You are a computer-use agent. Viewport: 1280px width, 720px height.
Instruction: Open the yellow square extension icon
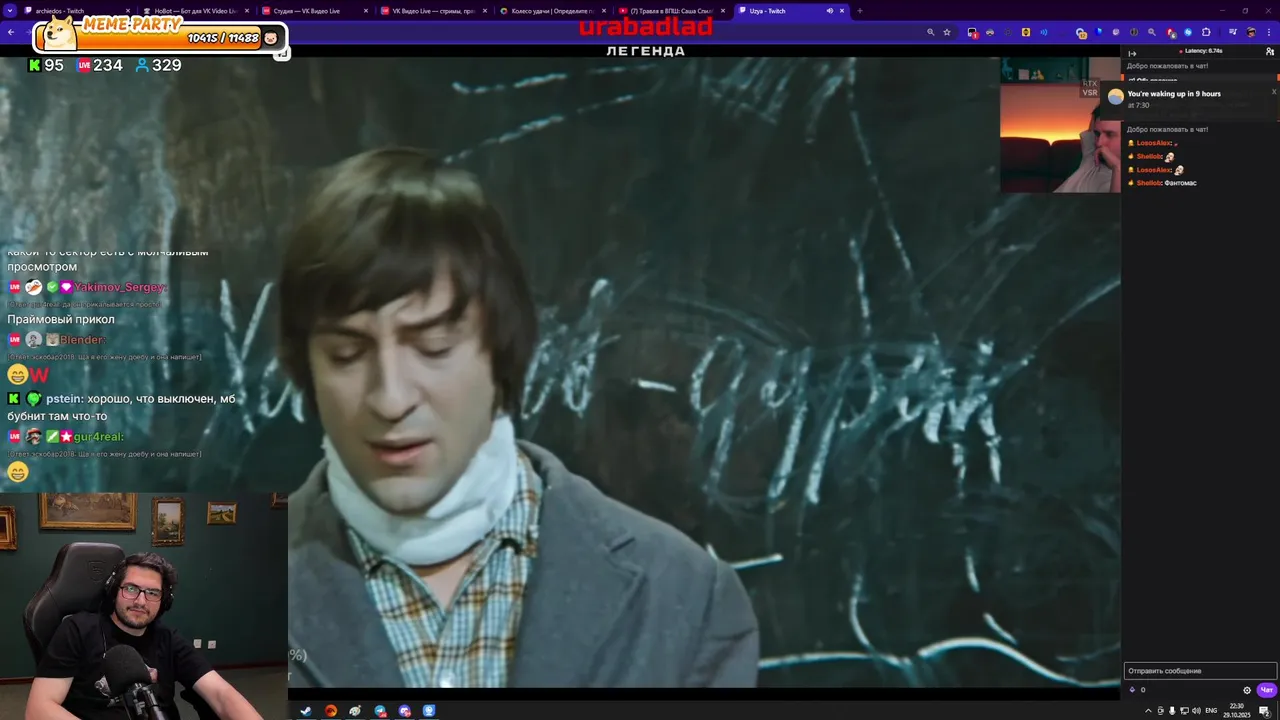pos(1026,32)
